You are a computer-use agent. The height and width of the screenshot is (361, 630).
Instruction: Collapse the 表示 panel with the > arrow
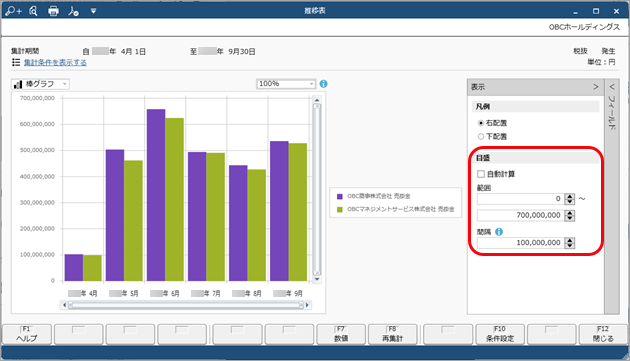595,87
